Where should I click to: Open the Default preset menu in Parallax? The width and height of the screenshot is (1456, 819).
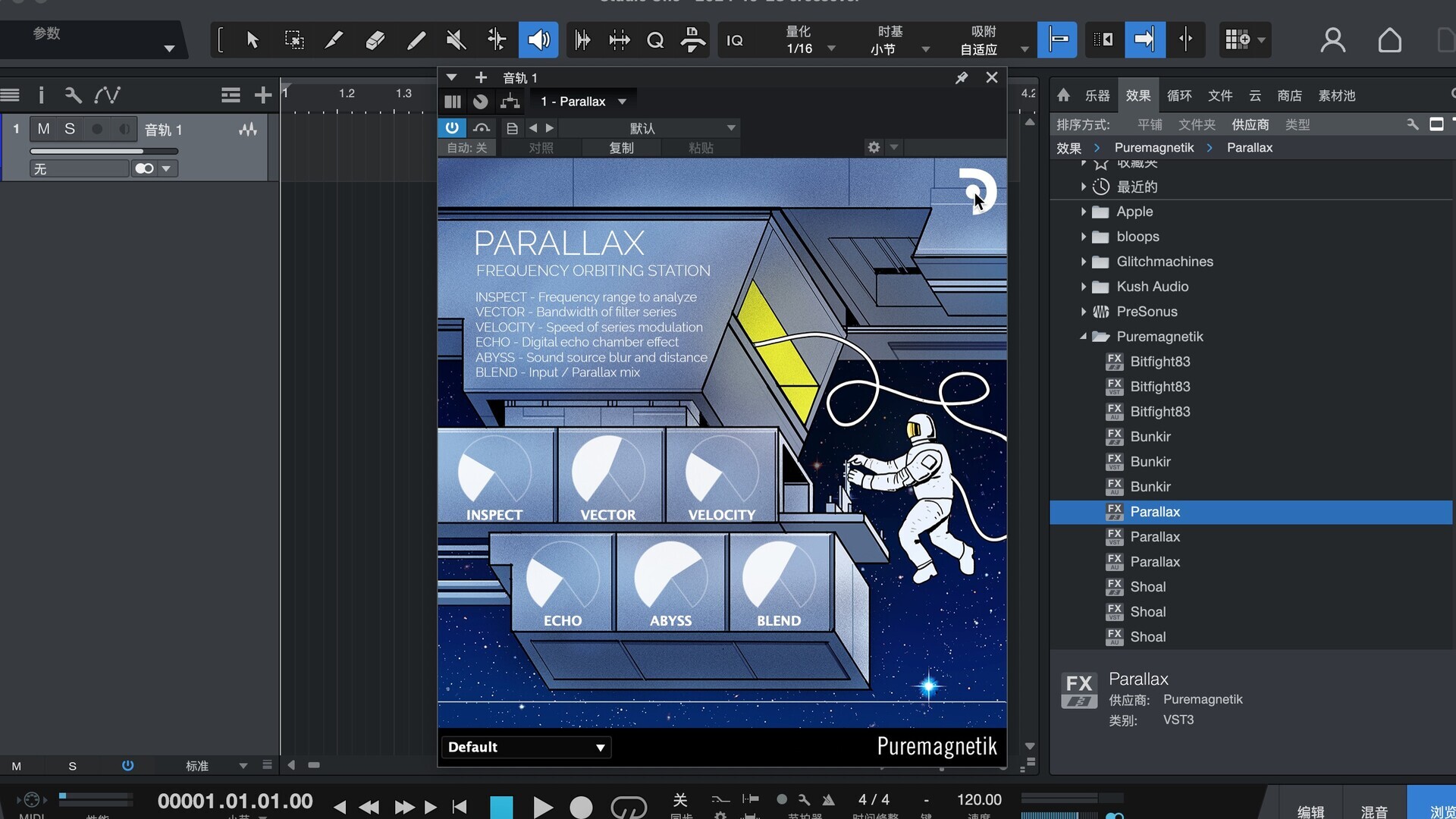click(526, 747)
